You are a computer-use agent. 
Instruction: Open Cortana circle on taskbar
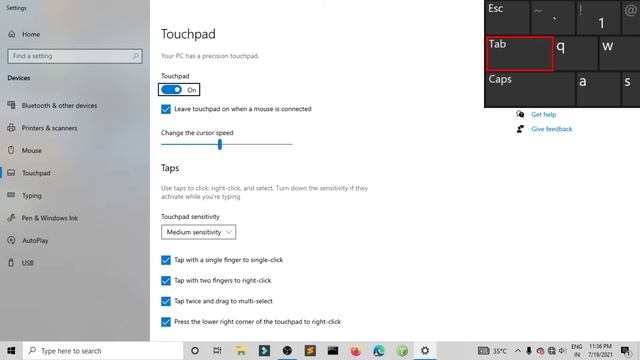click(195, 351)
